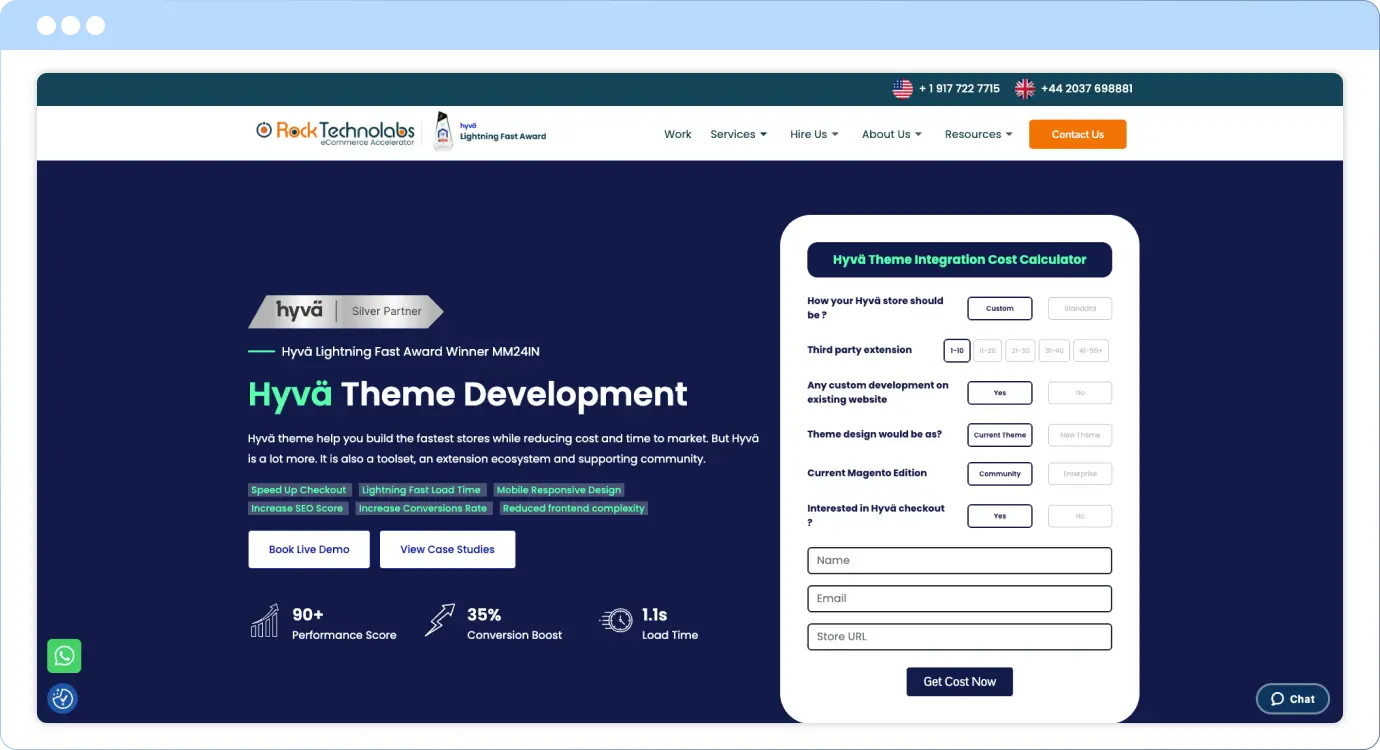Open the Work menu item
The width and height of the screenshot is (1380, 750).
[x=677, y=134]
